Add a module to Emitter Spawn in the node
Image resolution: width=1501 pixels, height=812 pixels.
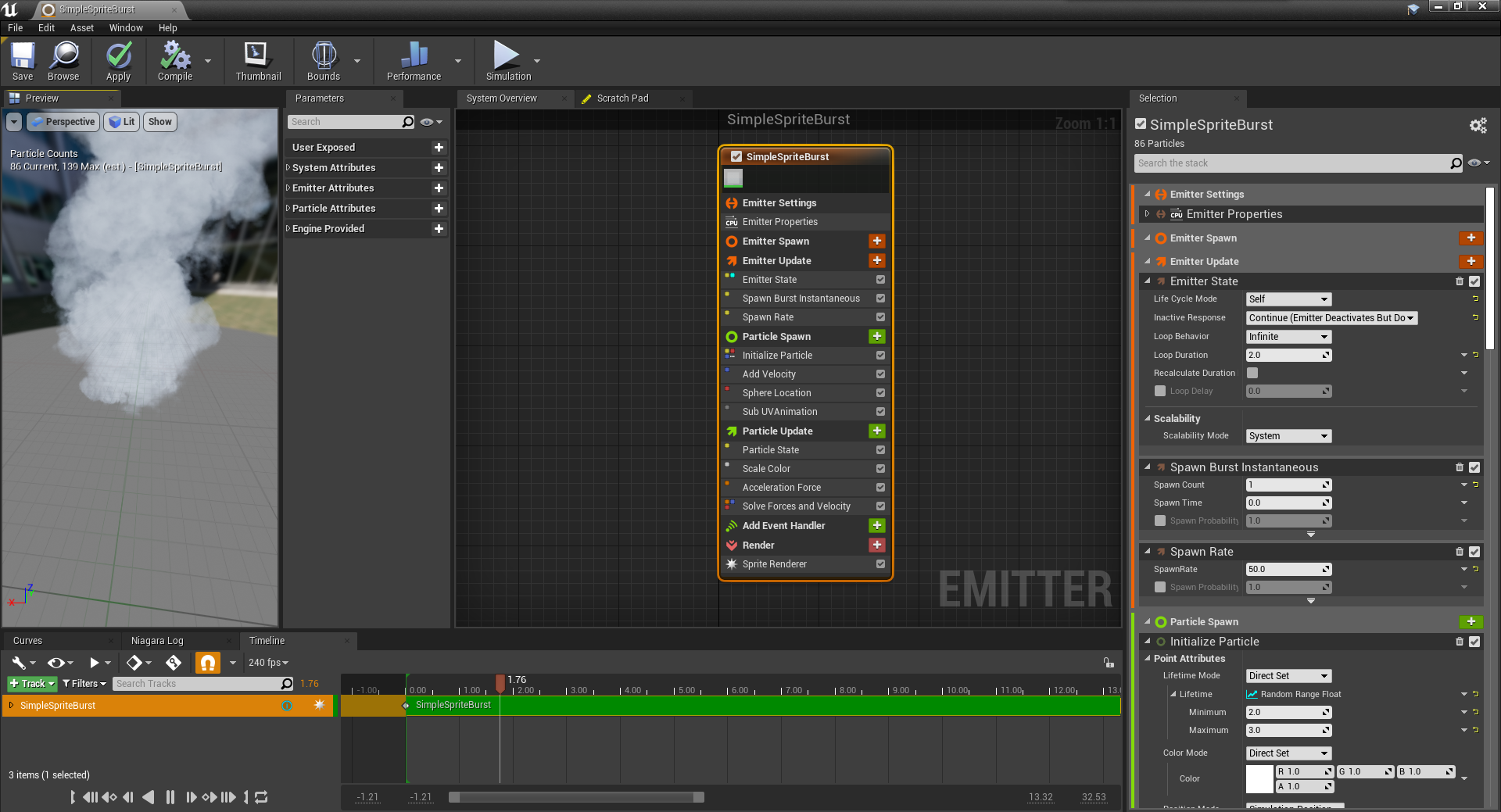pyautogui.click(x=877, y=241)
